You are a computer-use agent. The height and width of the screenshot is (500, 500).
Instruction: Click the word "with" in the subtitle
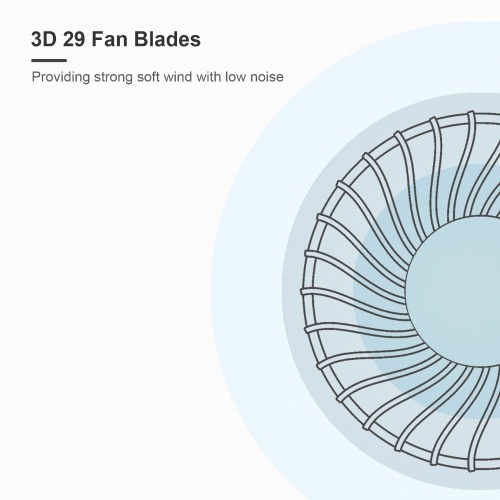[x=208, y=77]
